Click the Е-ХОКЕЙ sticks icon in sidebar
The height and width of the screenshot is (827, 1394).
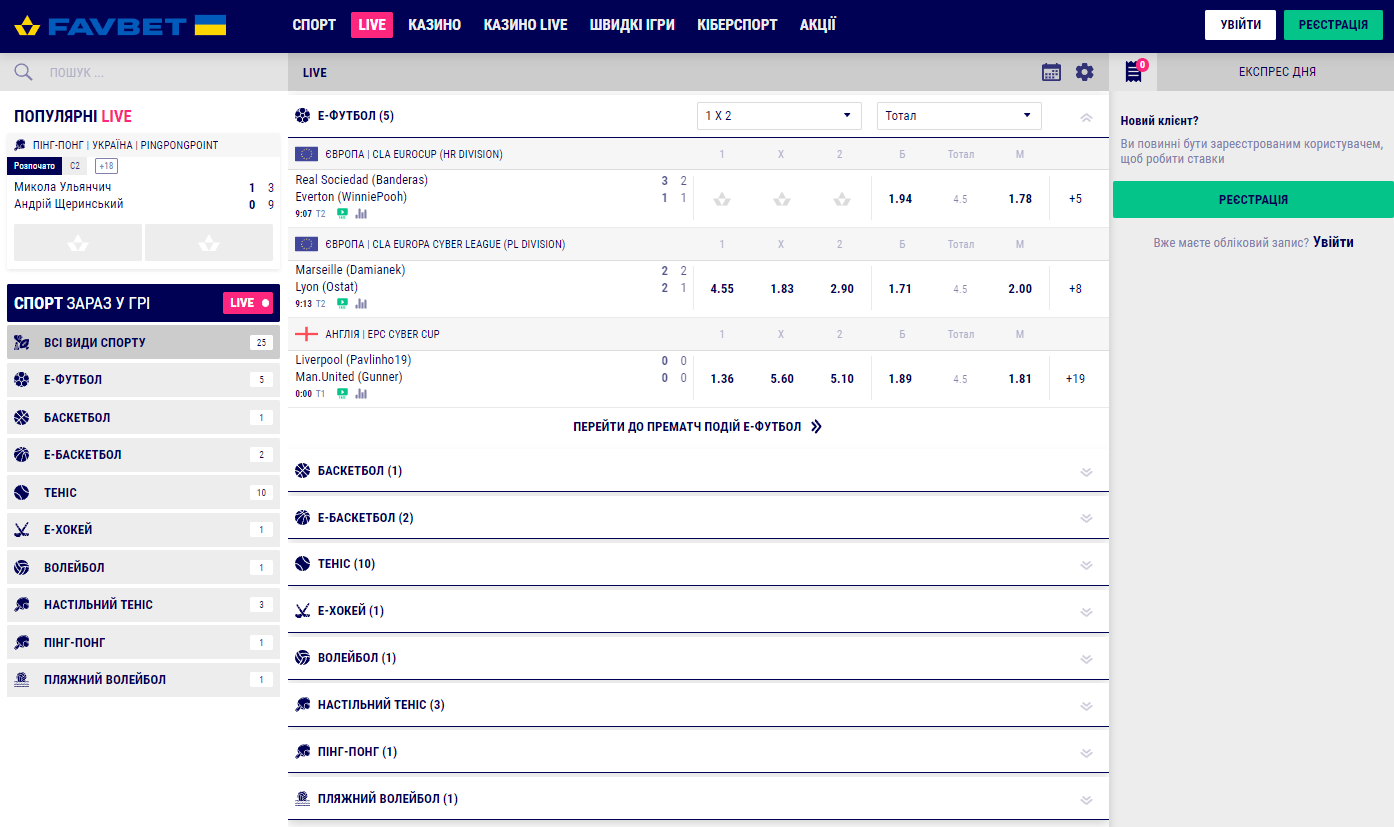point(21,530)
